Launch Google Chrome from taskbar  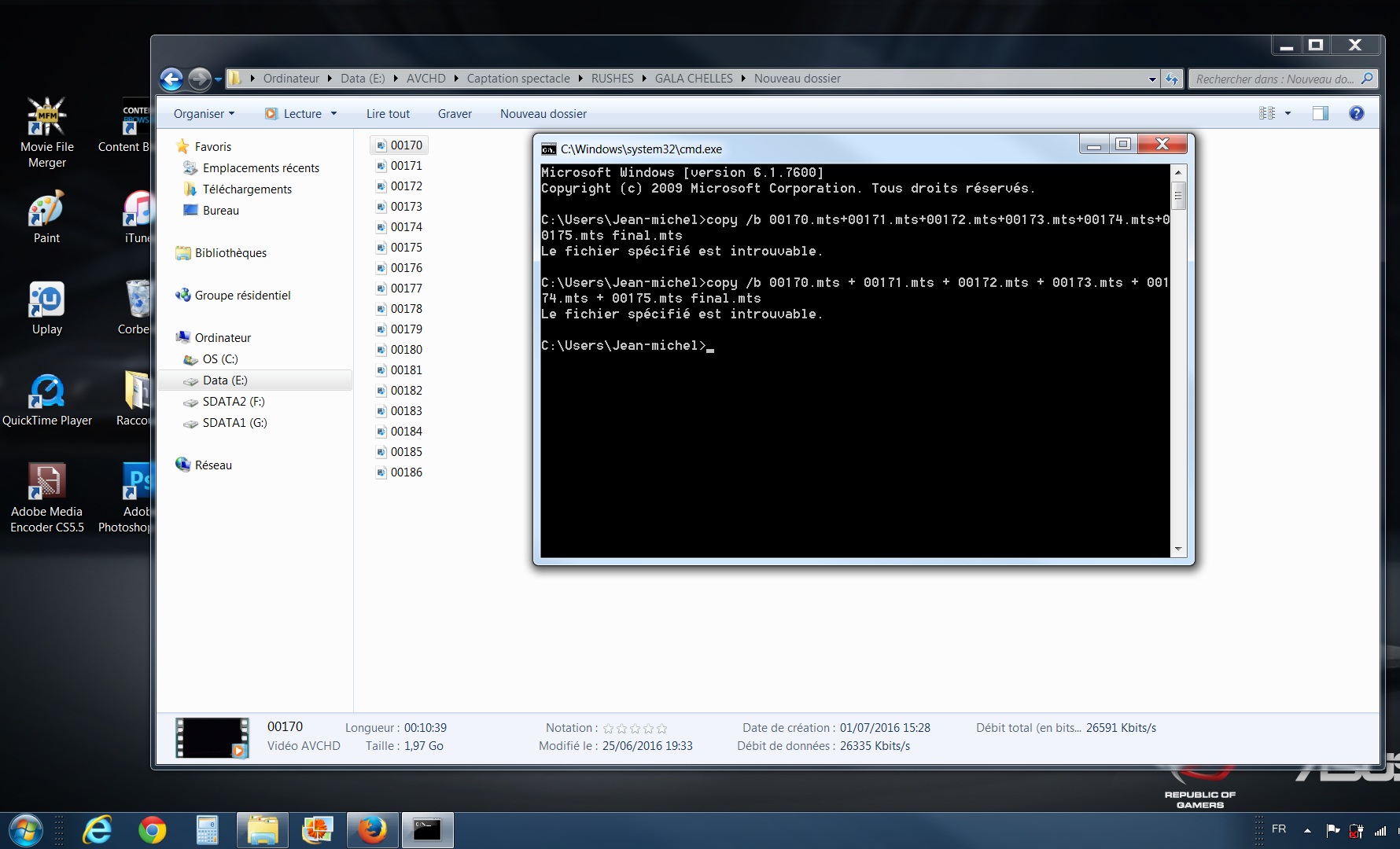click(152, 830)
